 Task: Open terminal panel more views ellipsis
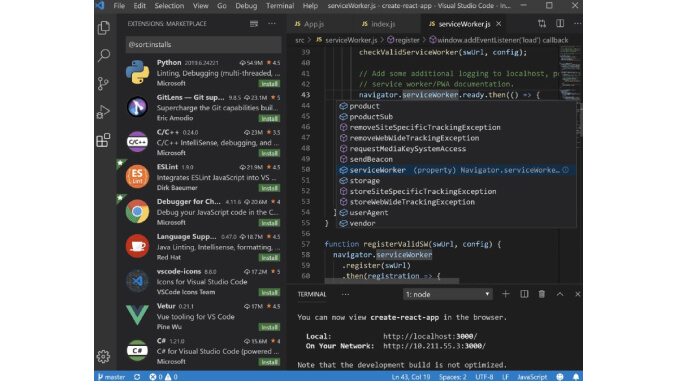click(345, 294)
